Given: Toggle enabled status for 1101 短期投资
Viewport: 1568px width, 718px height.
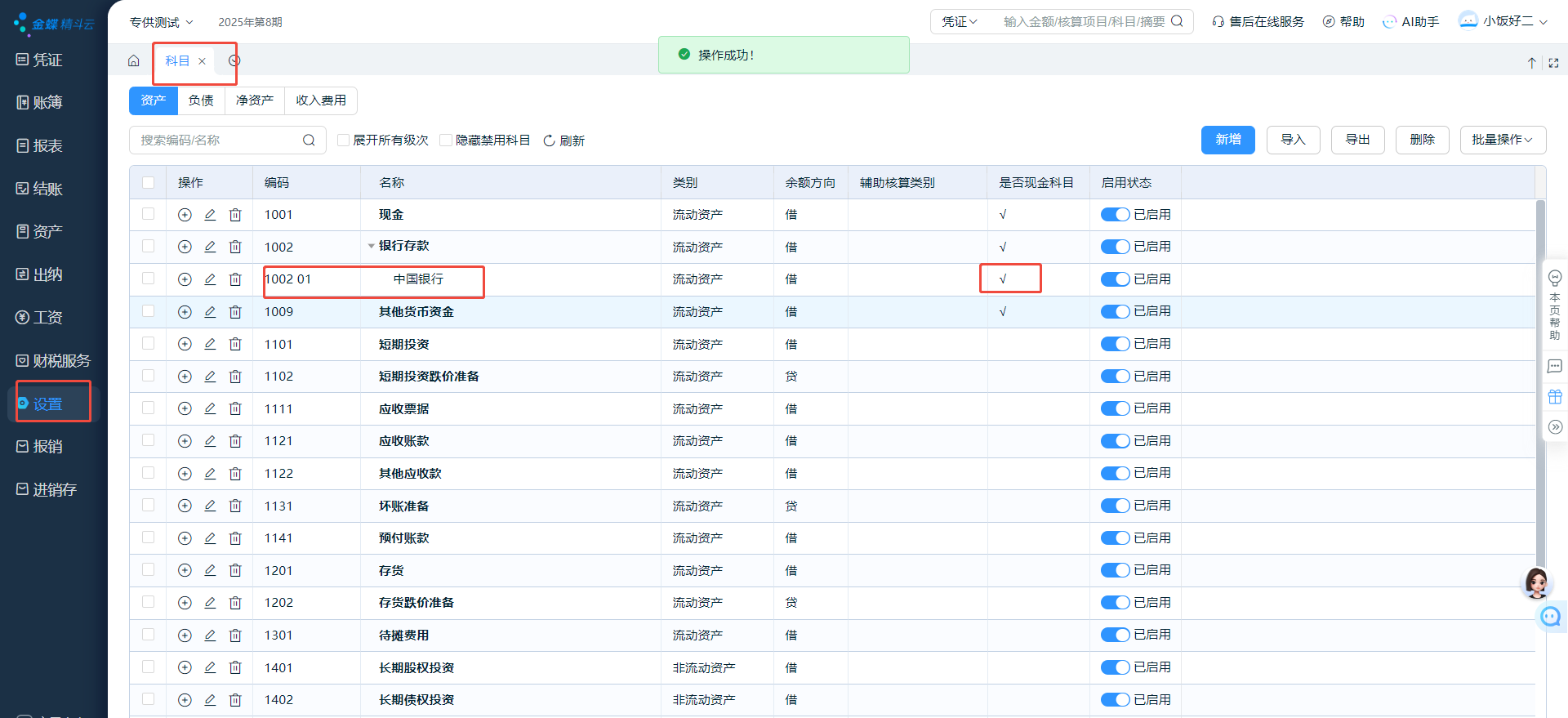Looking at the screenshot, I should [x=1115, y=344].
